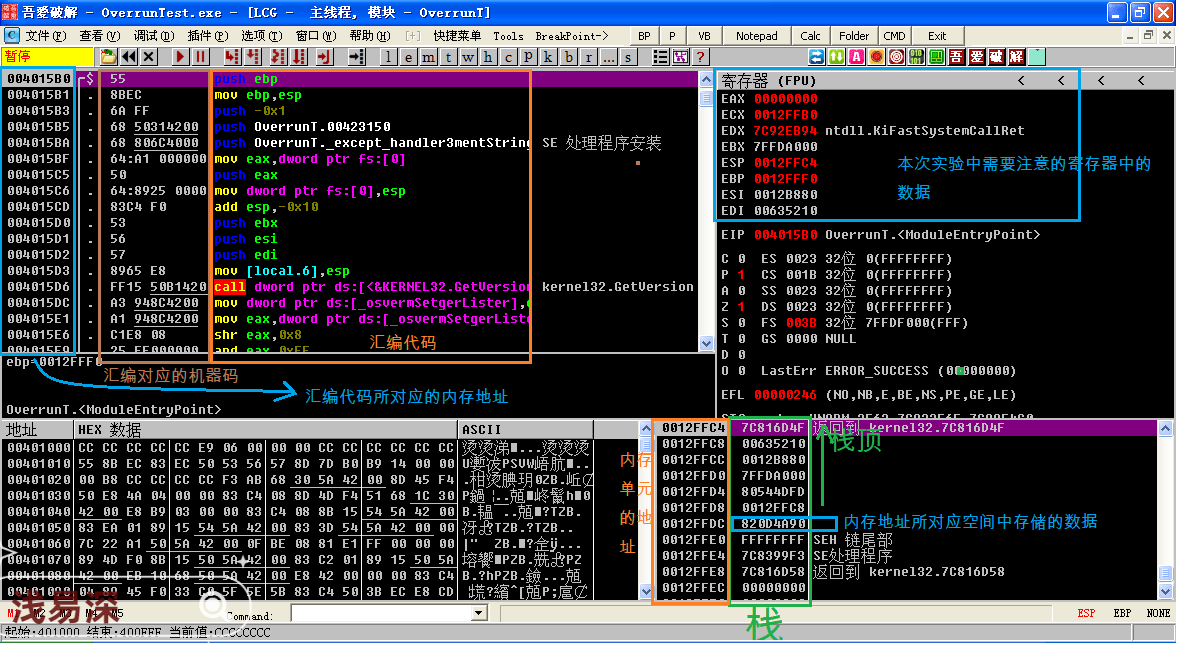Open the 快捷菜单 menu
The height and width of the screenshot is (648, 1180).
pyautogui.click(x=458, y=36)
